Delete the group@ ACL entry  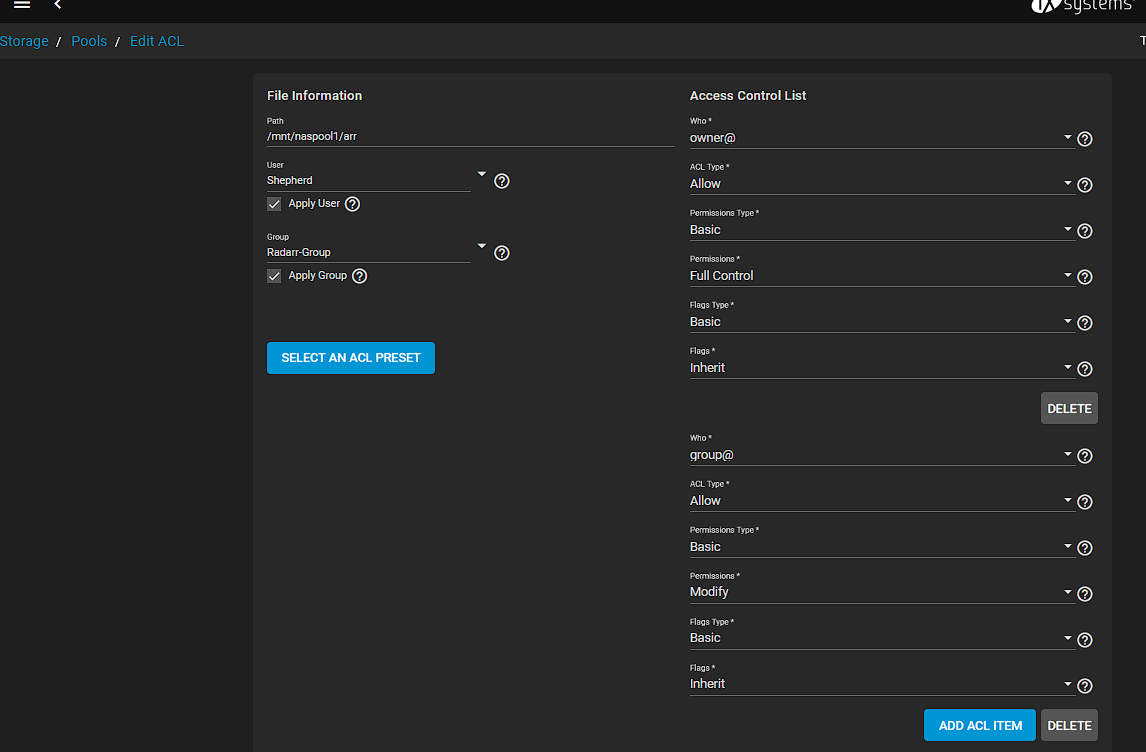(x=1069, y=726)
